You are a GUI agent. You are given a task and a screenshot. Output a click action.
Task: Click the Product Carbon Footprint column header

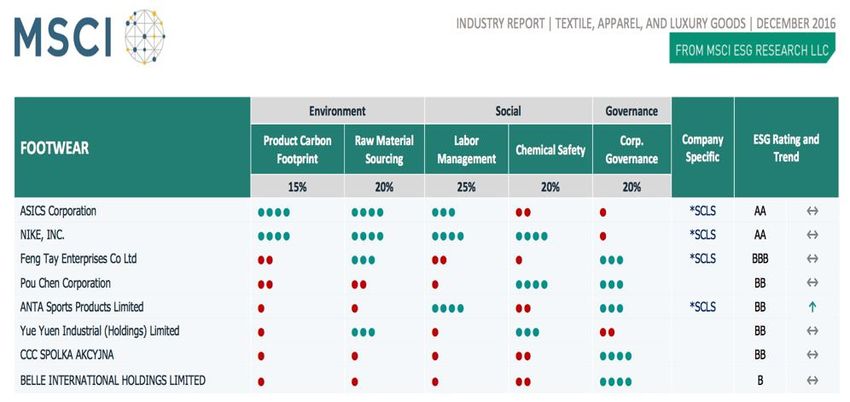point(297,150)
